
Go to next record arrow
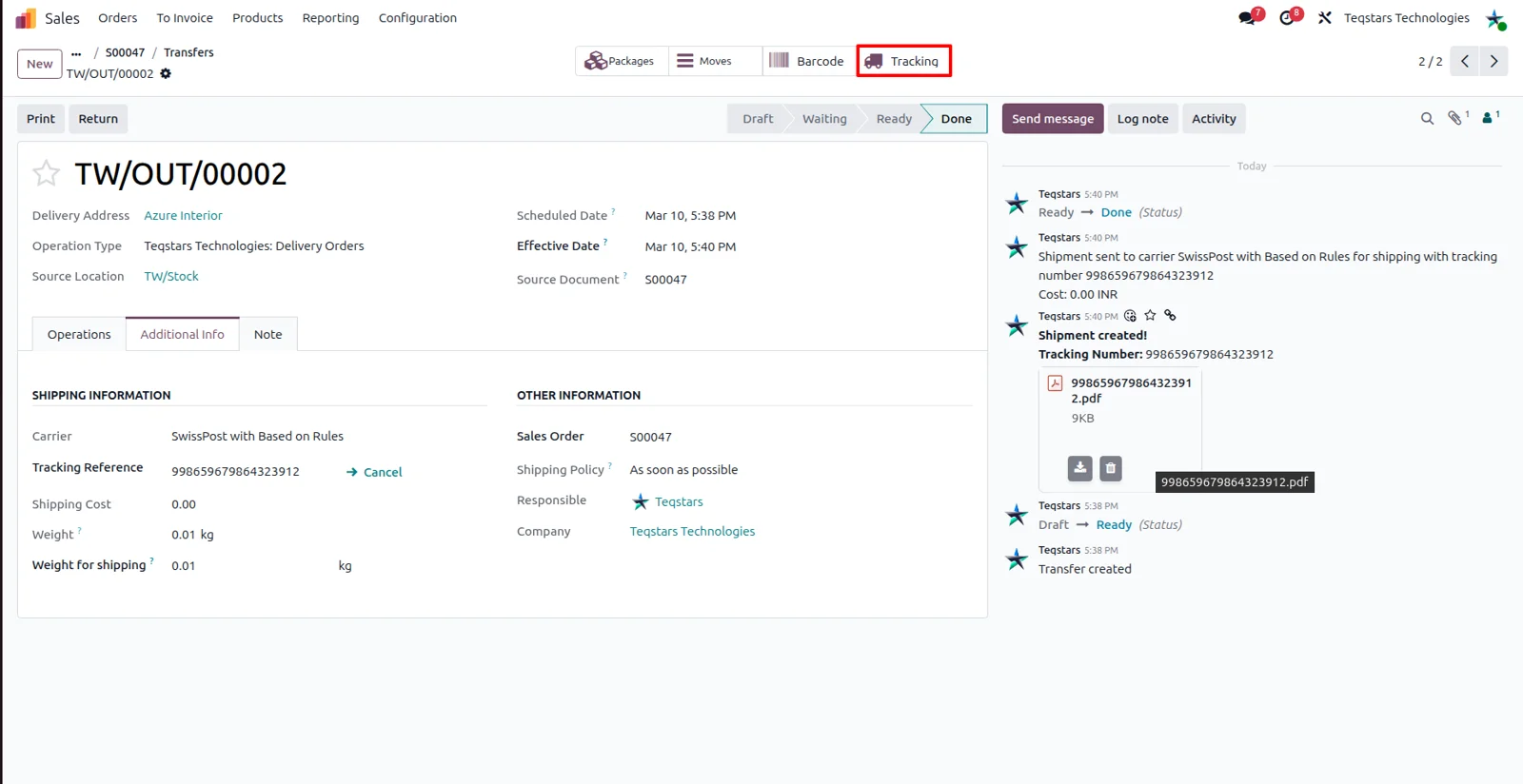click(x=1493, y=61)
